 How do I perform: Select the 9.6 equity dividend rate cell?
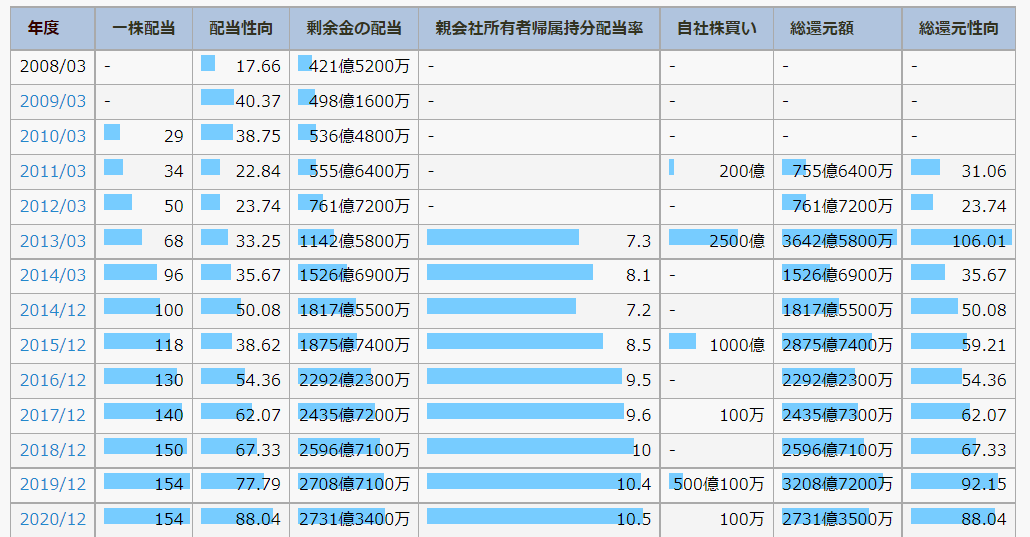coord(539,415)
